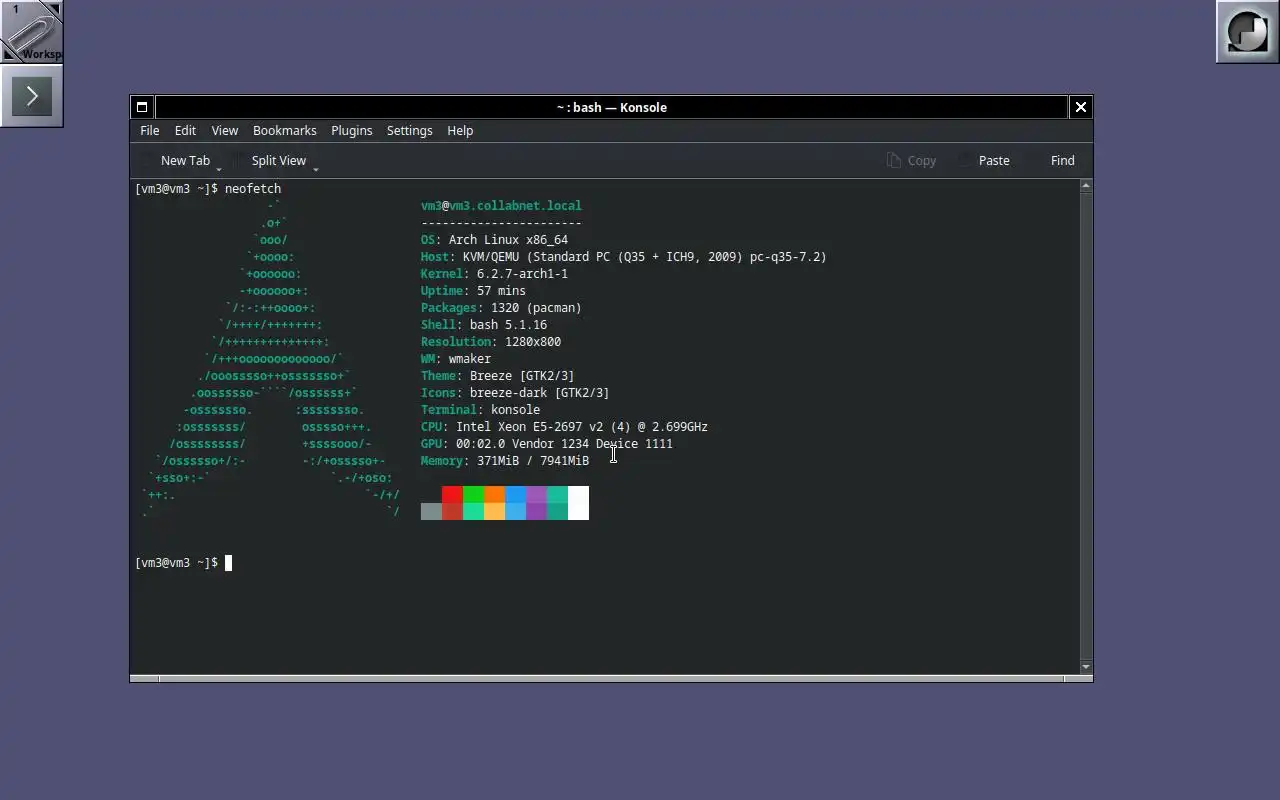Open the Edit menu

coord(185,131)
